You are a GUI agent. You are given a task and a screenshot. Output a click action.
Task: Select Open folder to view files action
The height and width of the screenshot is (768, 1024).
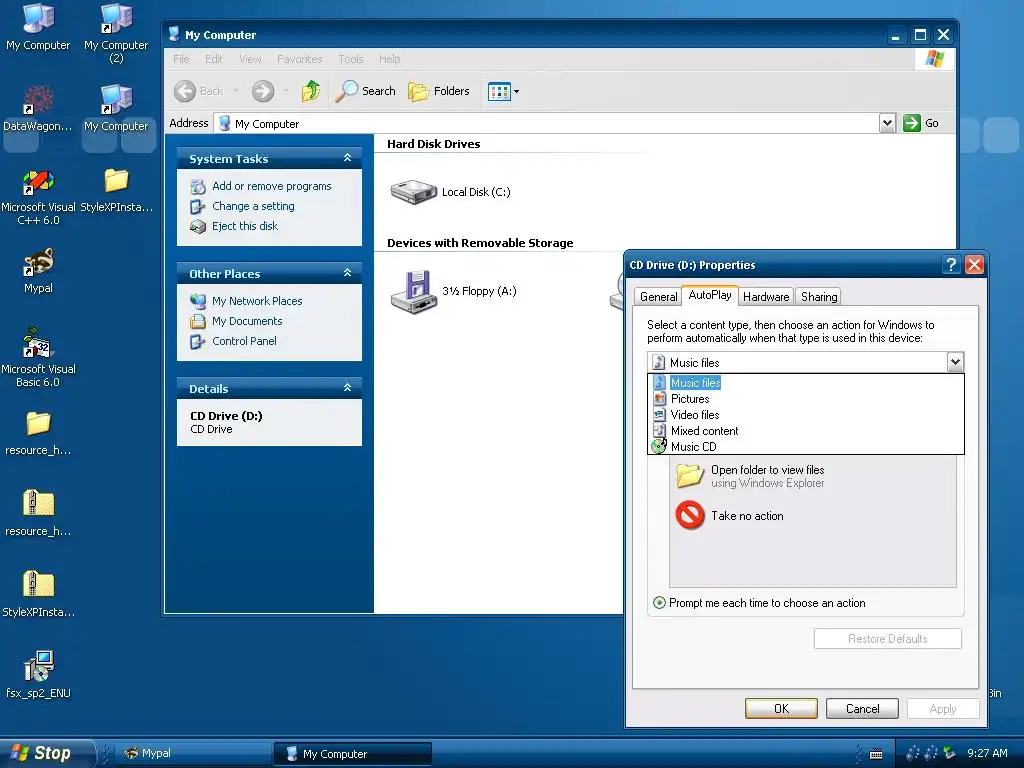click(x=751, y=476)
